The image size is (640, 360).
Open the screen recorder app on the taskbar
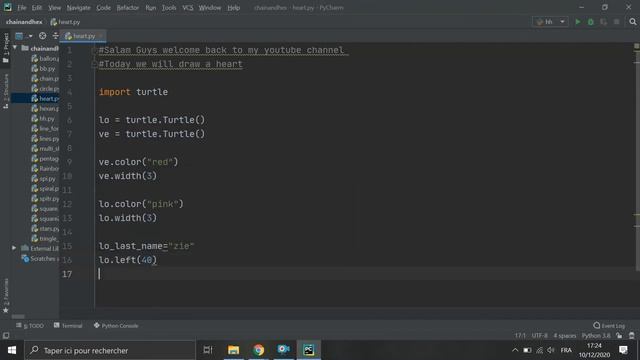(x=284, y=350)
